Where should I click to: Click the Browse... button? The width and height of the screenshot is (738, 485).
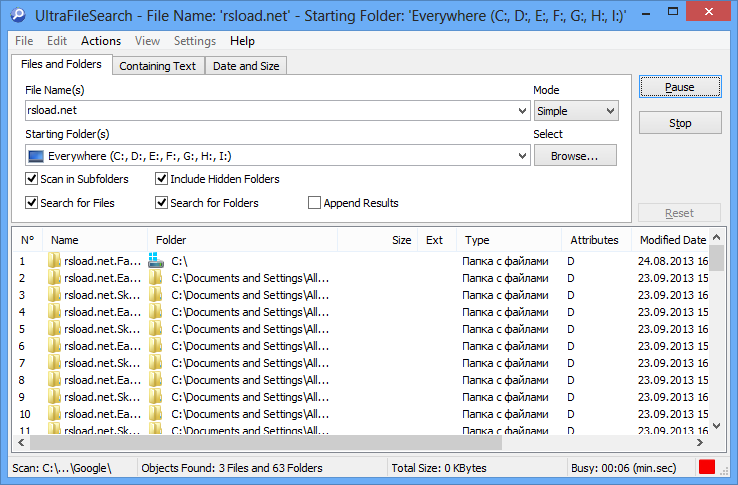(575, 156)
